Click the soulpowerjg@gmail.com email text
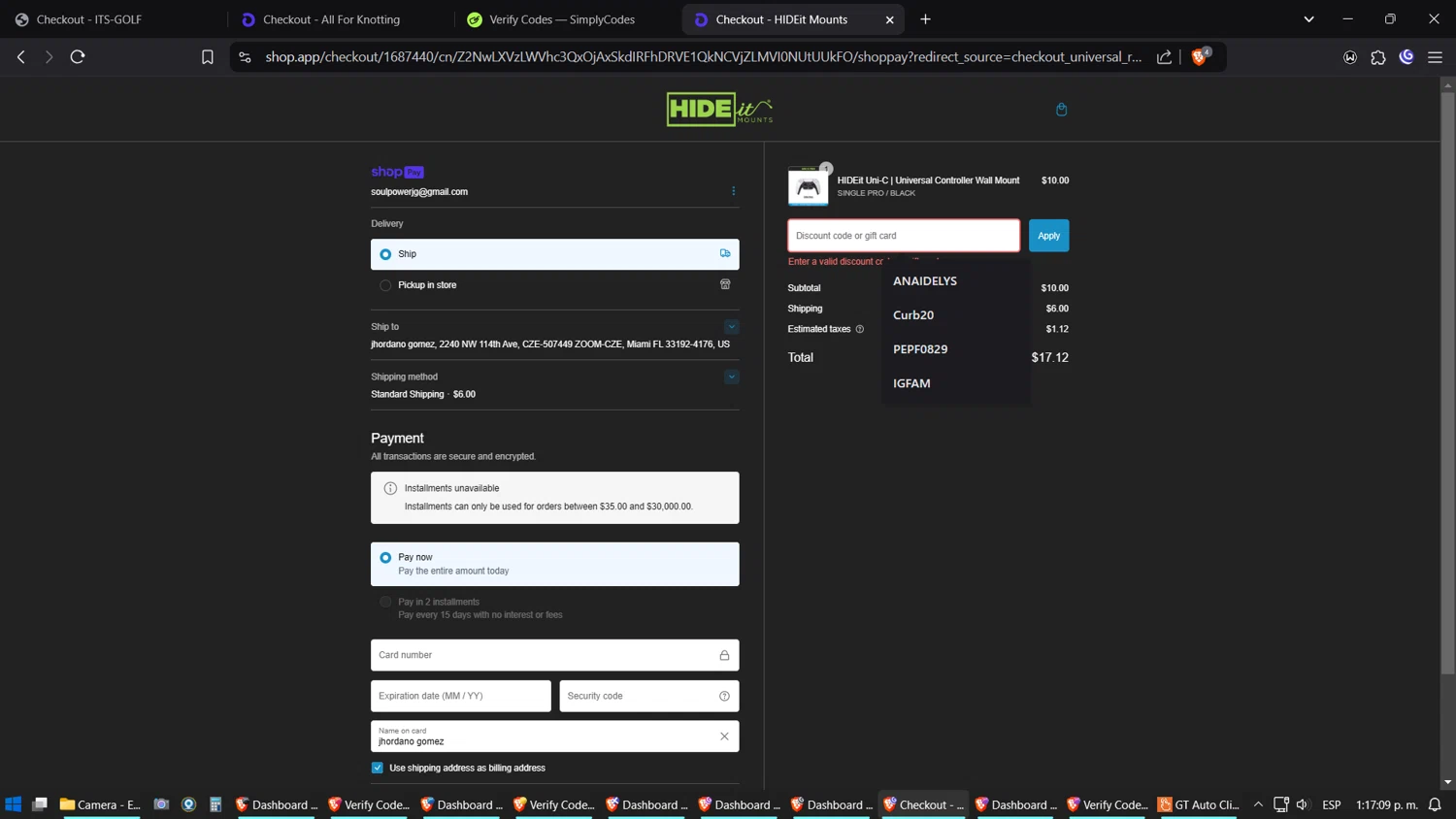This screenshot has height=819, width=1456. (419, 192)
